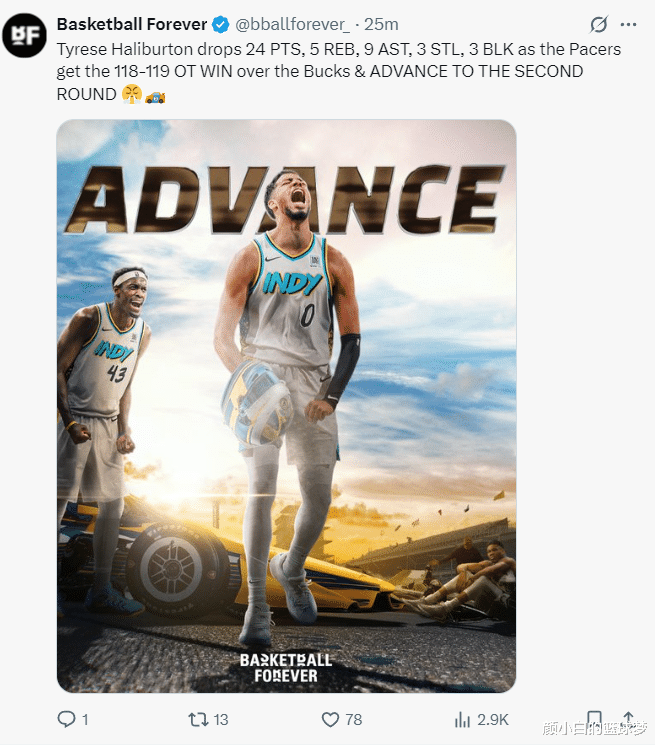
Task: View post analytics bar chart icon
Action: pos(462,719)
